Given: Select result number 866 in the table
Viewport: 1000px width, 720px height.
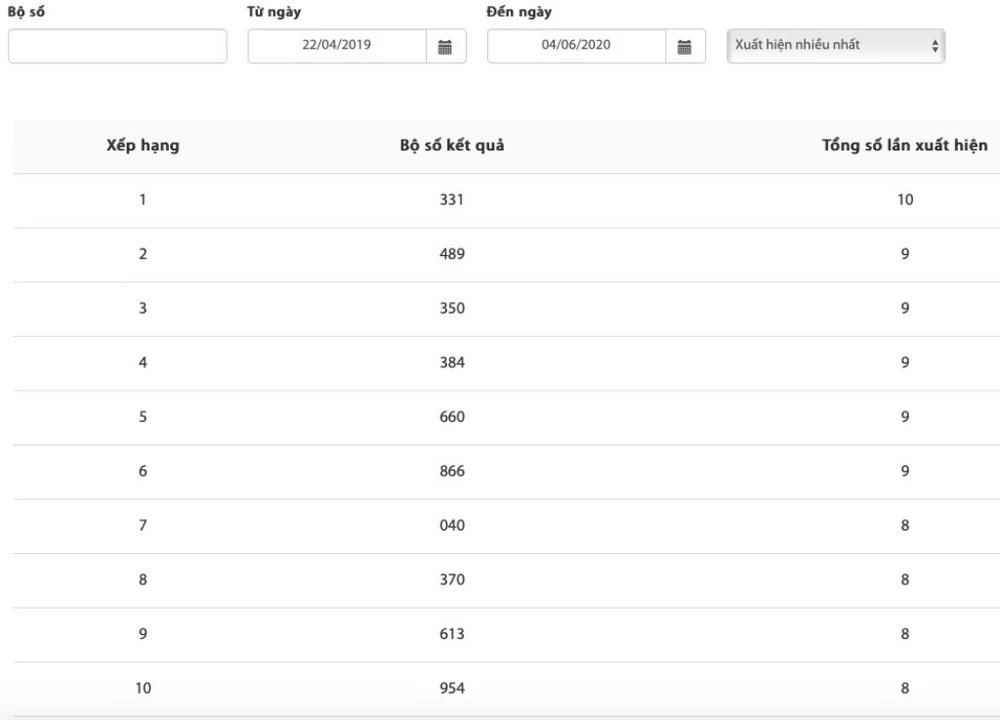Looking at the screenshot, I should (x=452, y=471).
